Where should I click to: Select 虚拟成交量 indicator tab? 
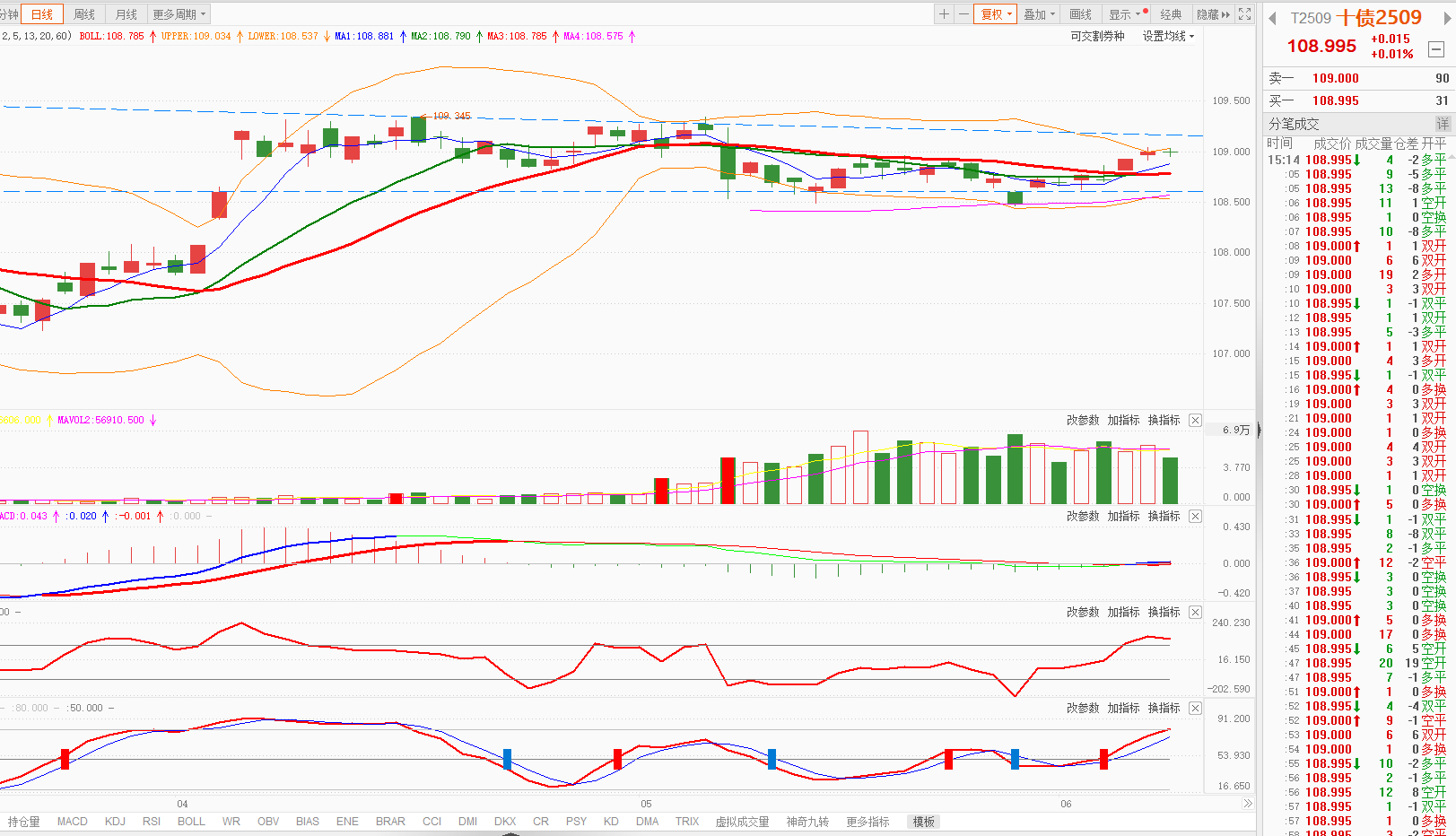click(743, 821)
